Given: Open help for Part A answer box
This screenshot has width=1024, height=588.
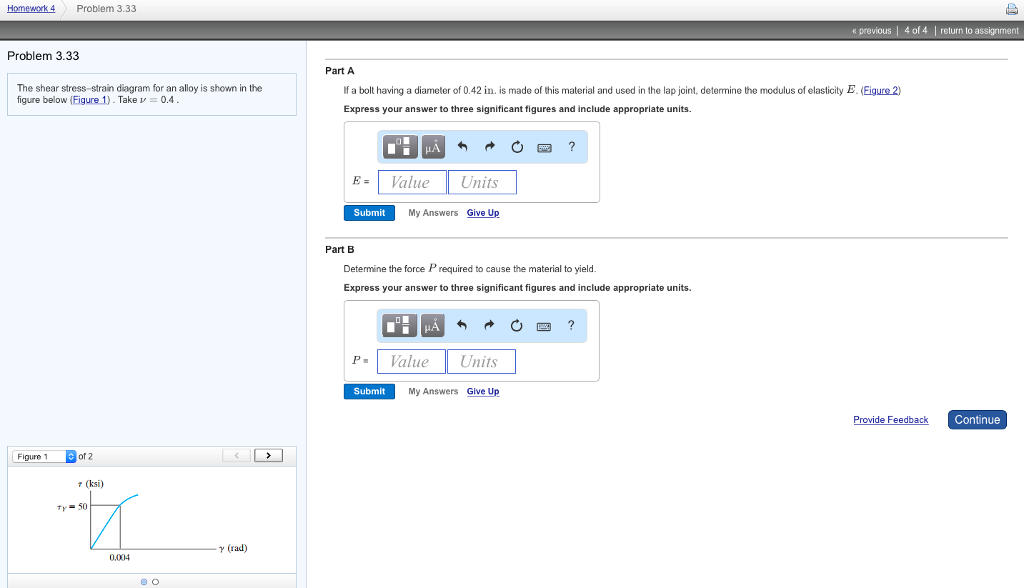Looking at the screenshot, I should point(571,146).
